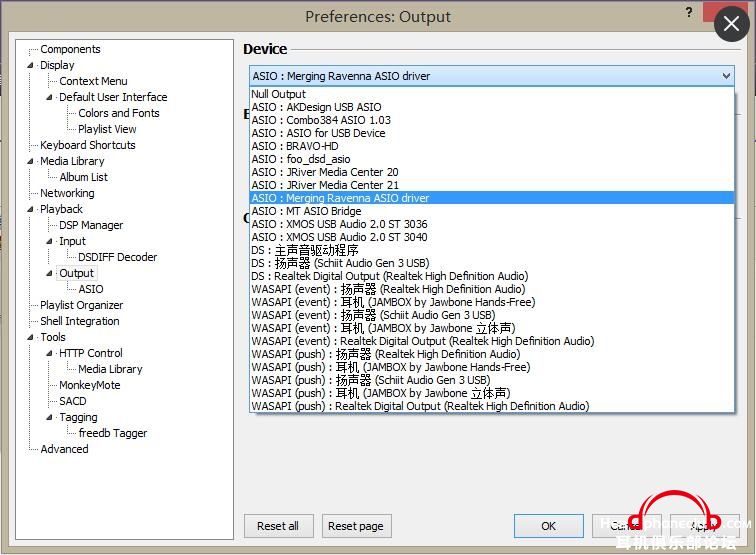Pick WASAPI (event) : 扬声器 Realtek High Definition Audio

coord(492,289)
